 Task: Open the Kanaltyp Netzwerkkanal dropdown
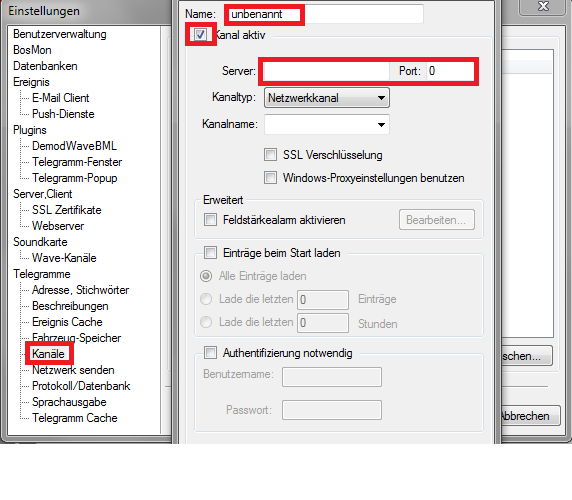pyautogui.click(x=326, y=98)
